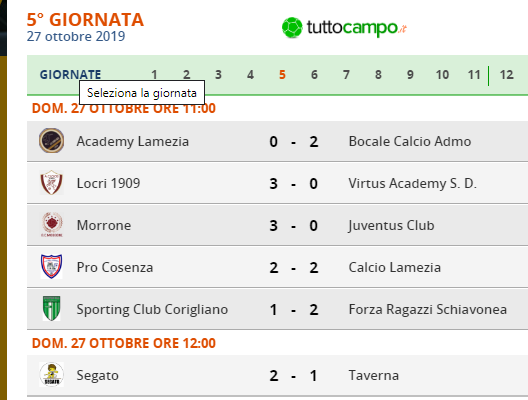528x400 pixels.
Task: Click the GIORNATE label
Action: click(70, 74)
